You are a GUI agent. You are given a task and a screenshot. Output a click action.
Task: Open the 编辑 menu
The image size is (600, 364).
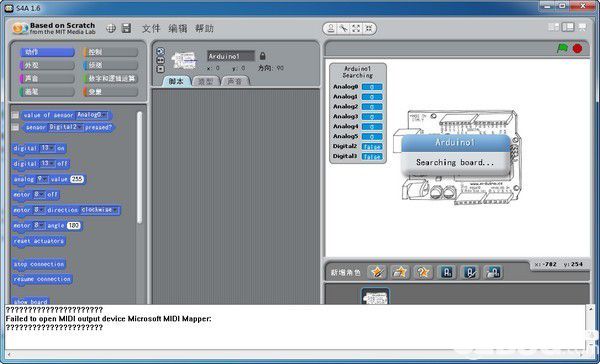click(178, 28)
